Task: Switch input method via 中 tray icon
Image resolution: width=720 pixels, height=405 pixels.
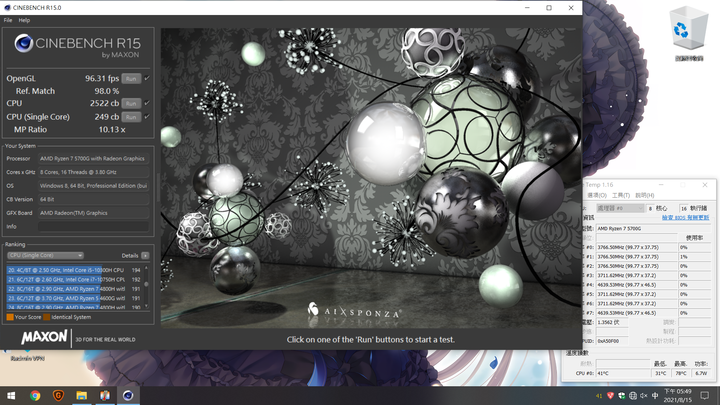Action: [x=655, y=395]
